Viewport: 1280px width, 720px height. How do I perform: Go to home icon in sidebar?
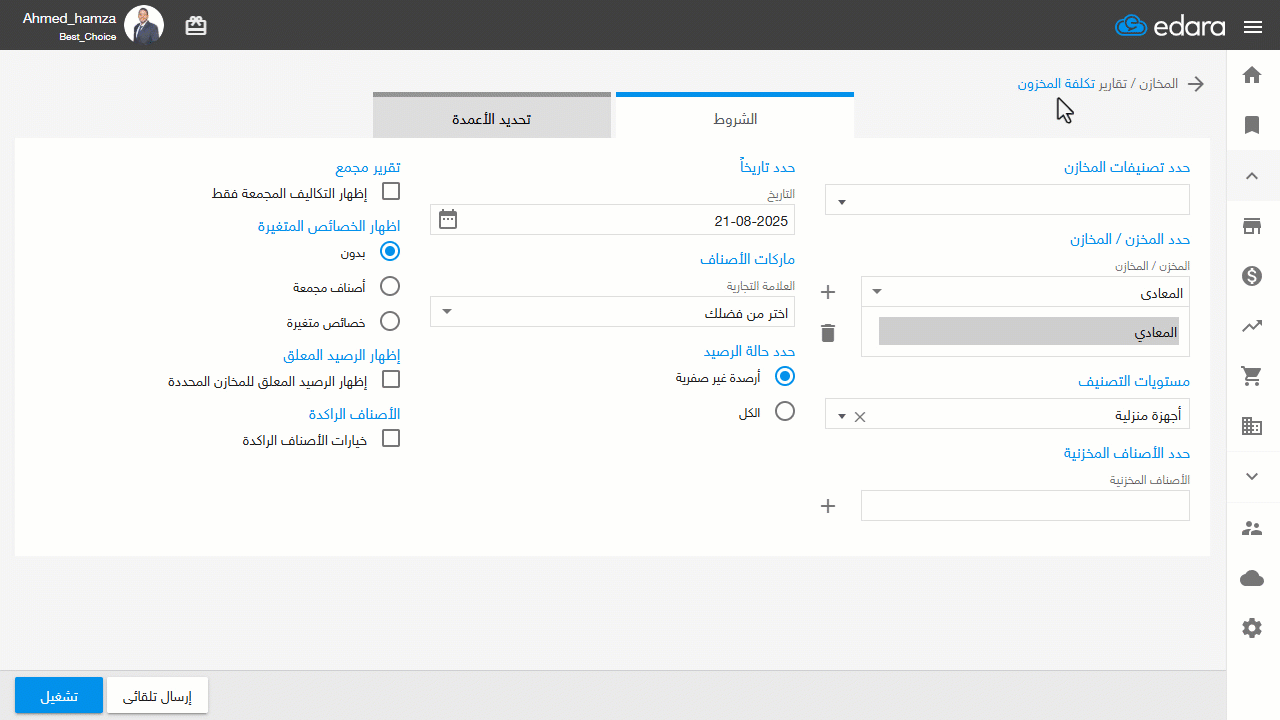(1252, 75)
